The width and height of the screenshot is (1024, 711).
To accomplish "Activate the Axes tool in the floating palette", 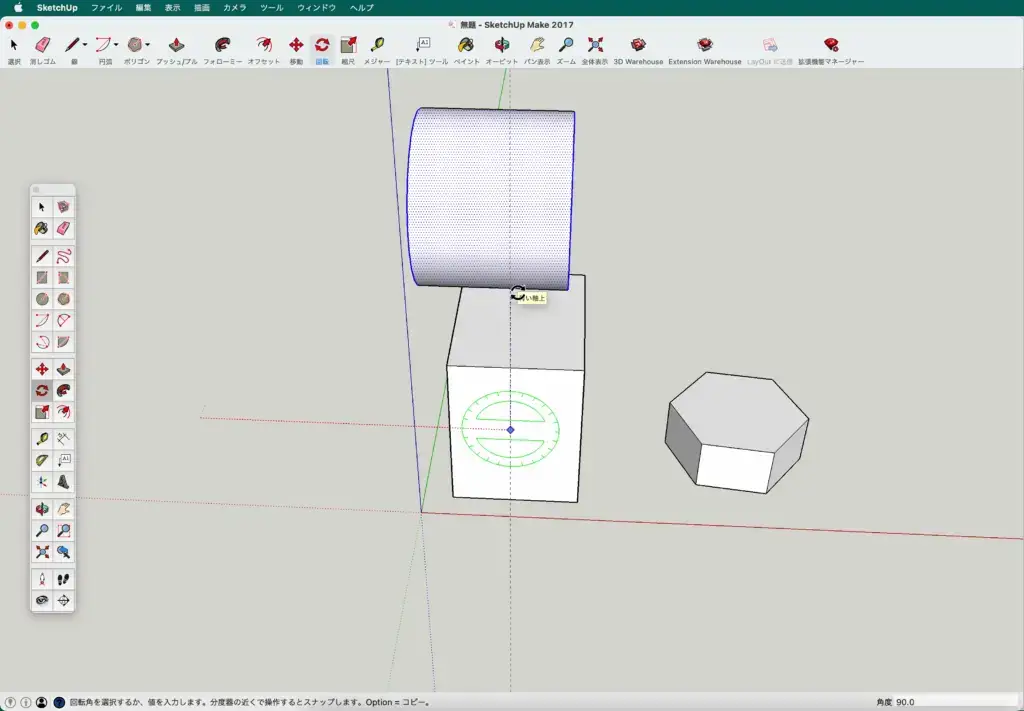I will click(42, 482).
